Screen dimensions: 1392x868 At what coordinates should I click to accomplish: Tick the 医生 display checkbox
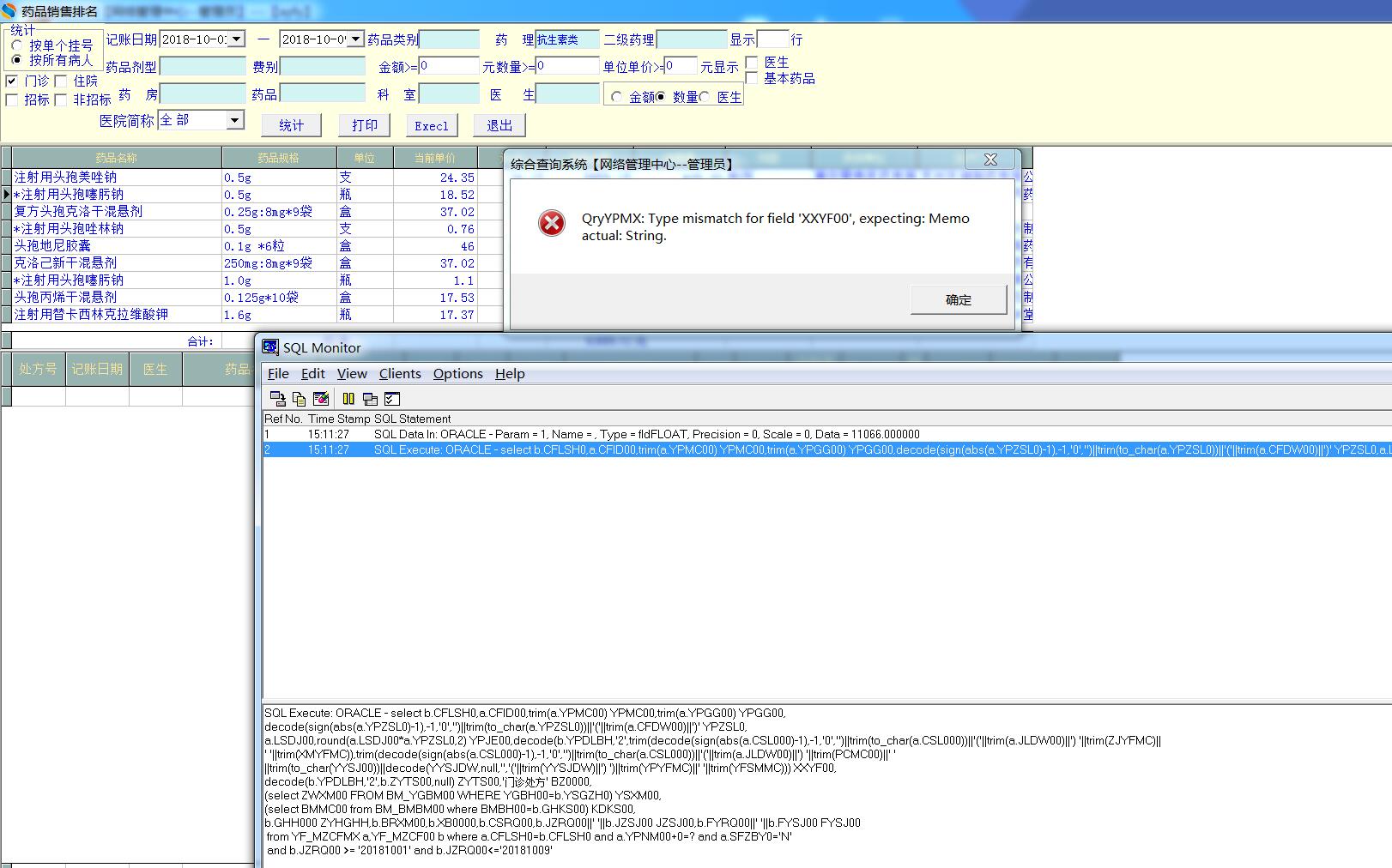coord(752,63)
